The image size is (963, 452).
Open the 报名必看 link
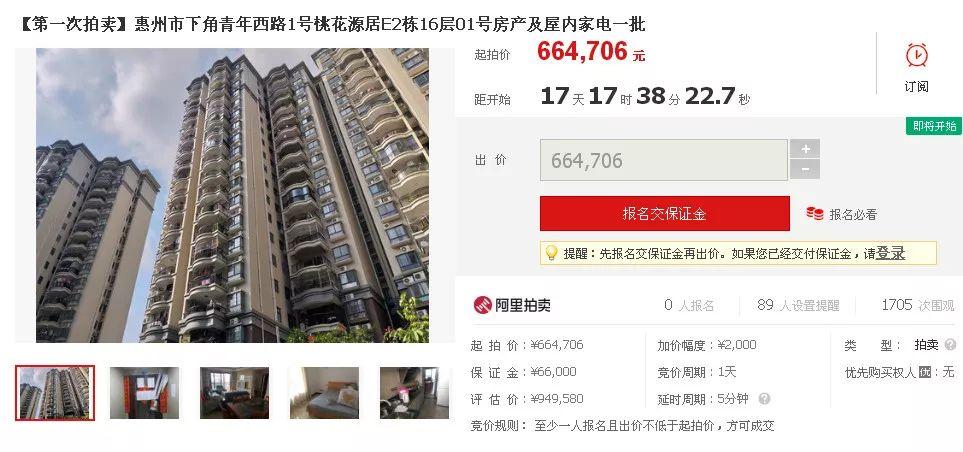(x=853, y=214)
